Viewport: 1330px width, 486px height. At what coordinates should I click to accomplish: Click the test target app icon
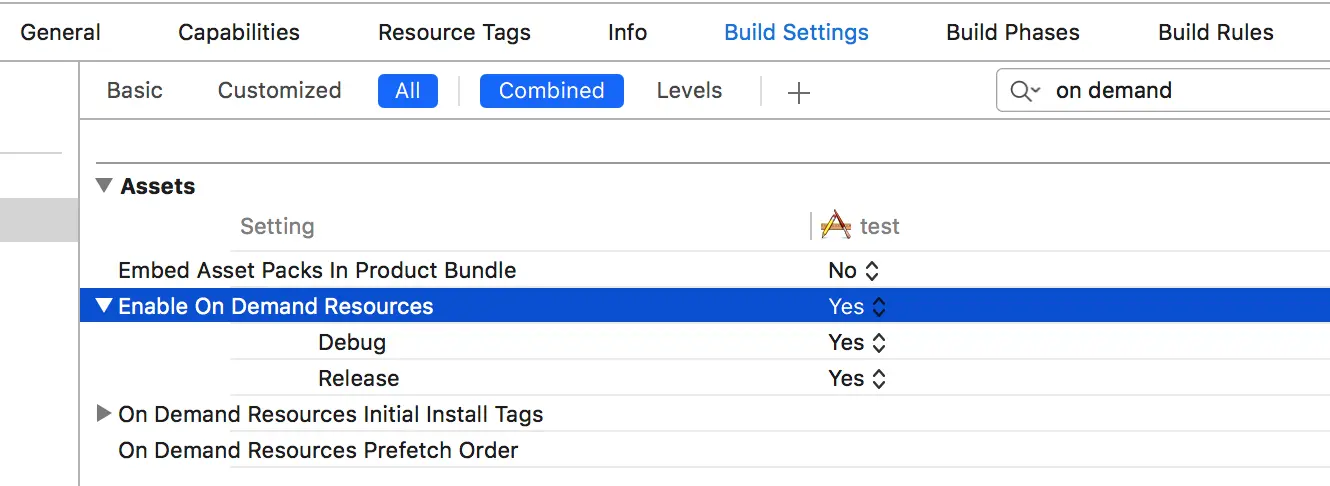pos(836,226)
